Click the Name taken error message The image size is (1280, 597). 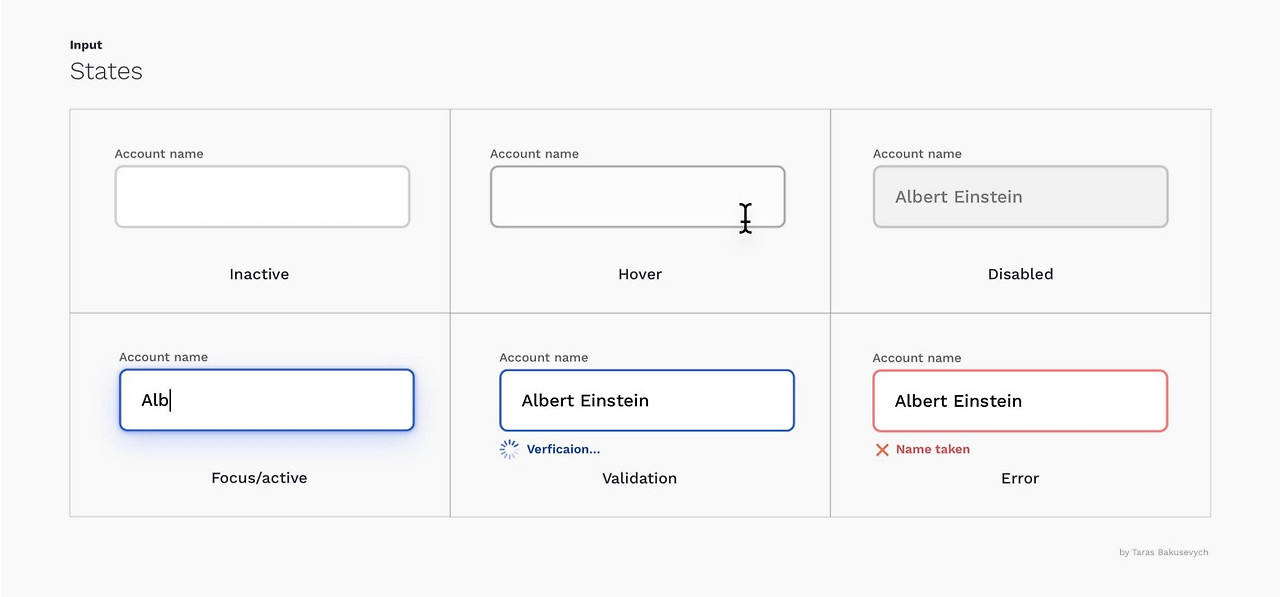pos(931,449)
